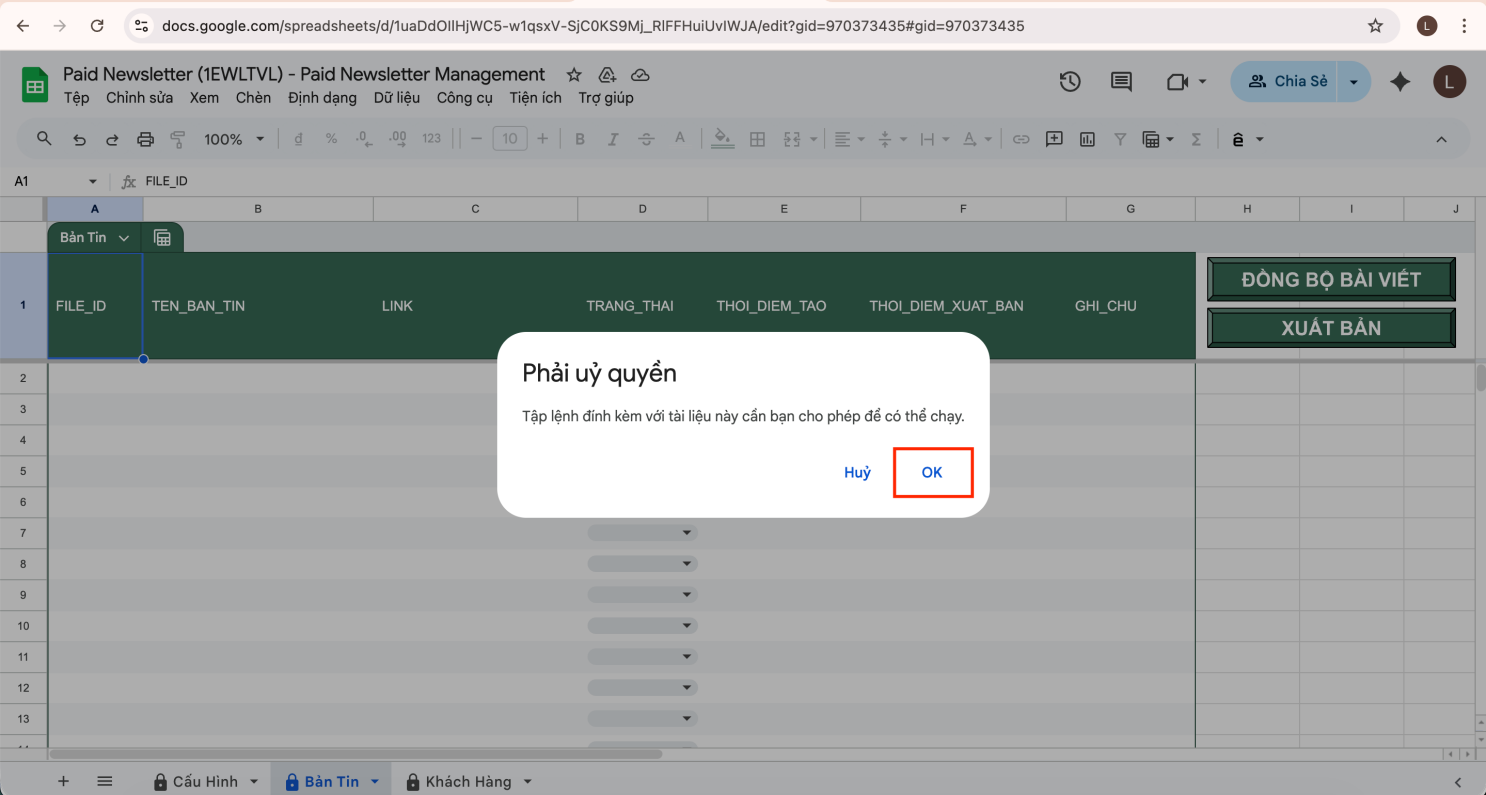
Task: Open the Công cụ menu
Action: (464, 97)
